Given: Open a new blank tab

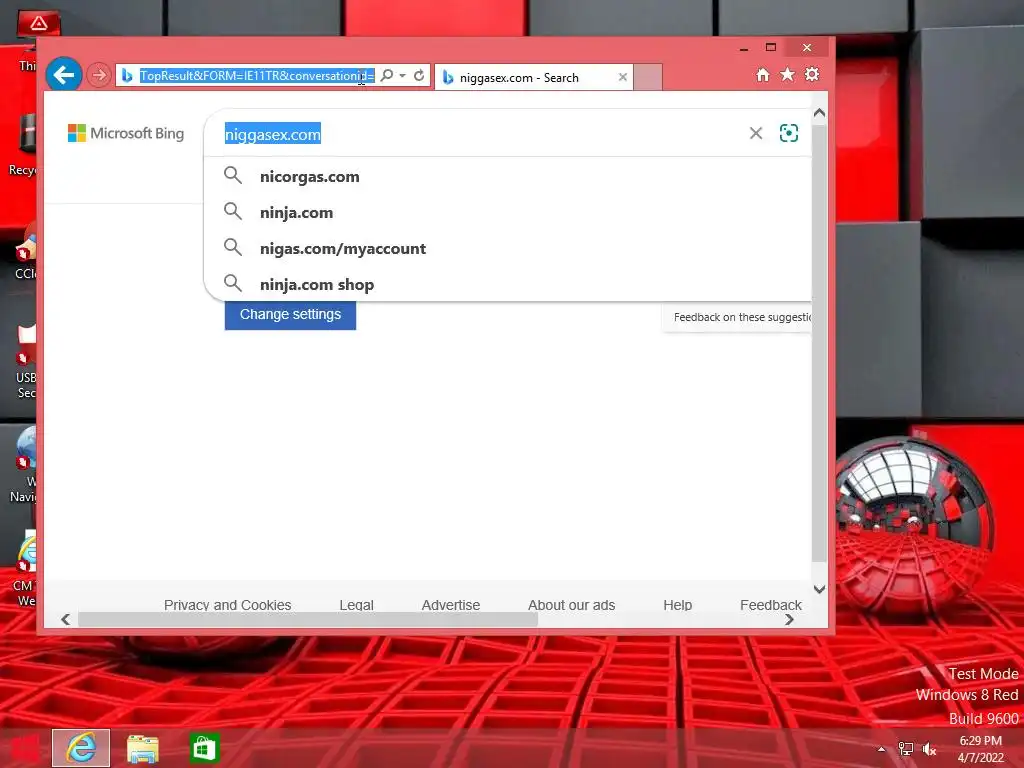Looking at the screenshot, I should (x=648, y=77).
